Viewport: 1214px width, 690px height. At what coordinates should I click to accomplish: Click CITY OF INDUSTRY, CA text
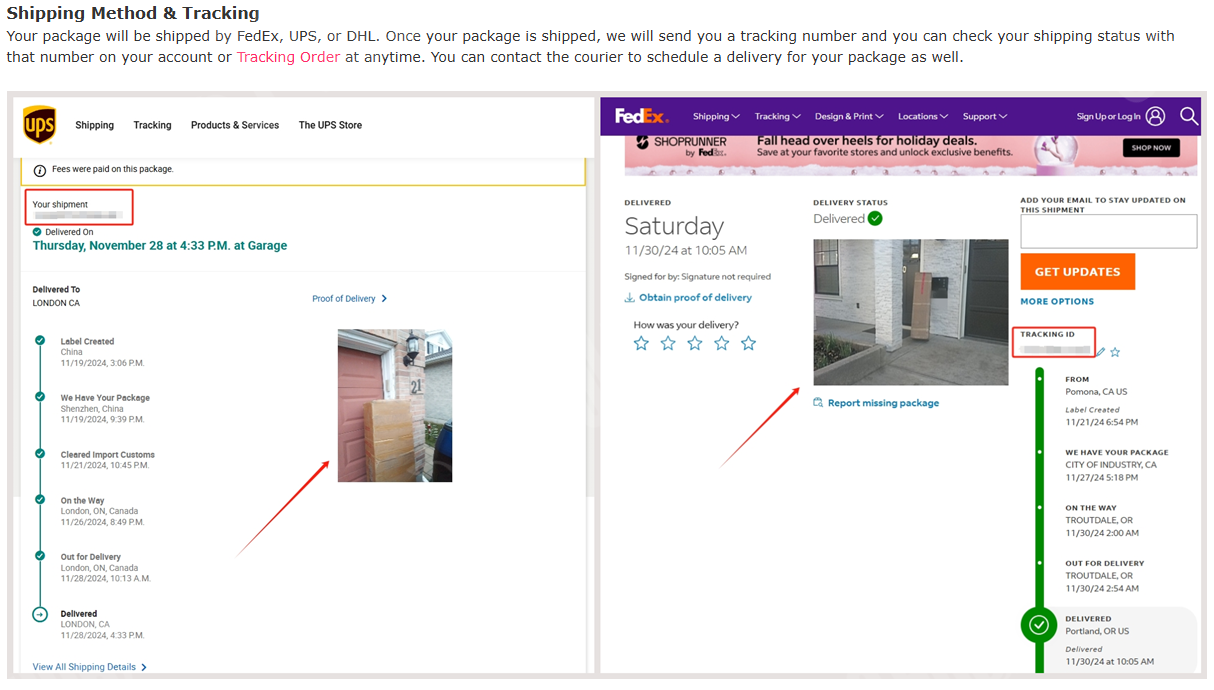tap(1111, 465)
